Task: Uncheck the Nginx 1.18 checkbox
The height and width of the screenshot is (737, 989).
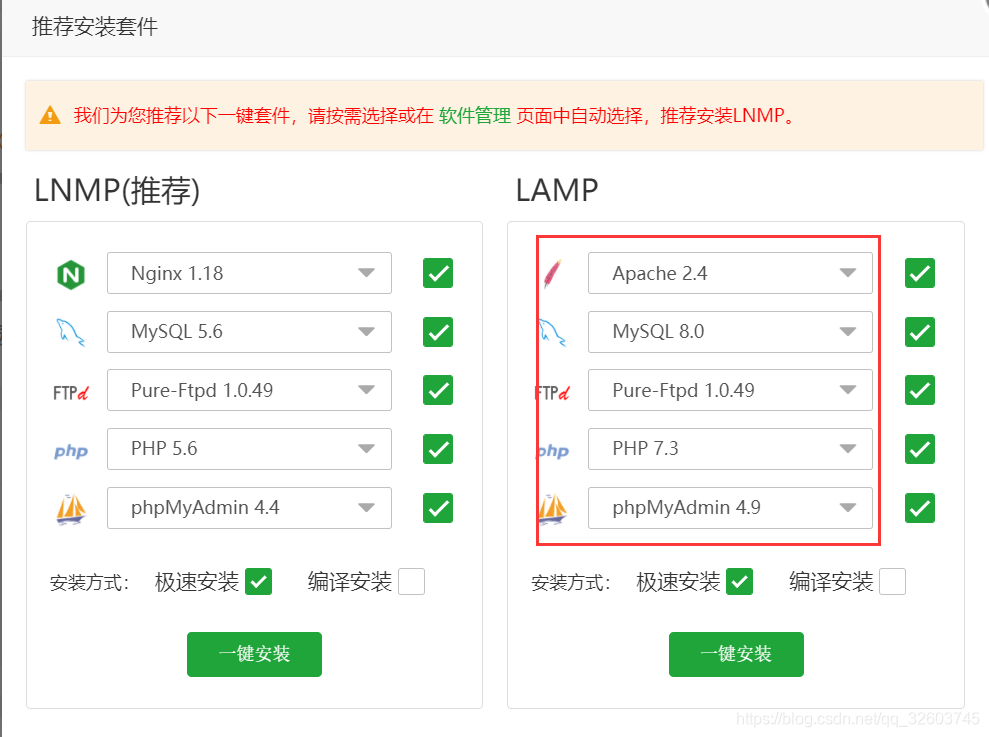Action: coord(438,273)
